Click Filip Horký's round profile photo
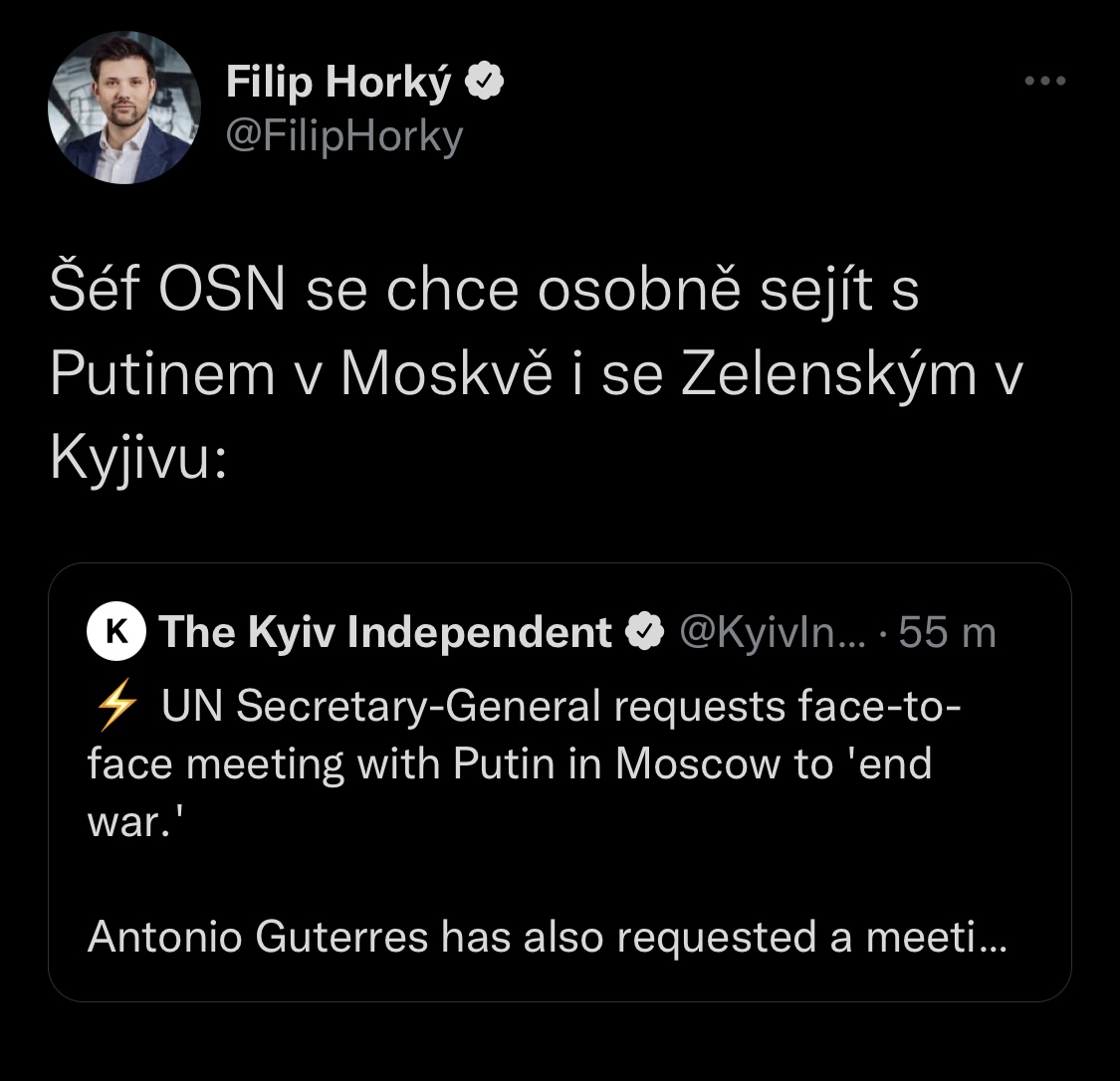 (x=124, y=108)
